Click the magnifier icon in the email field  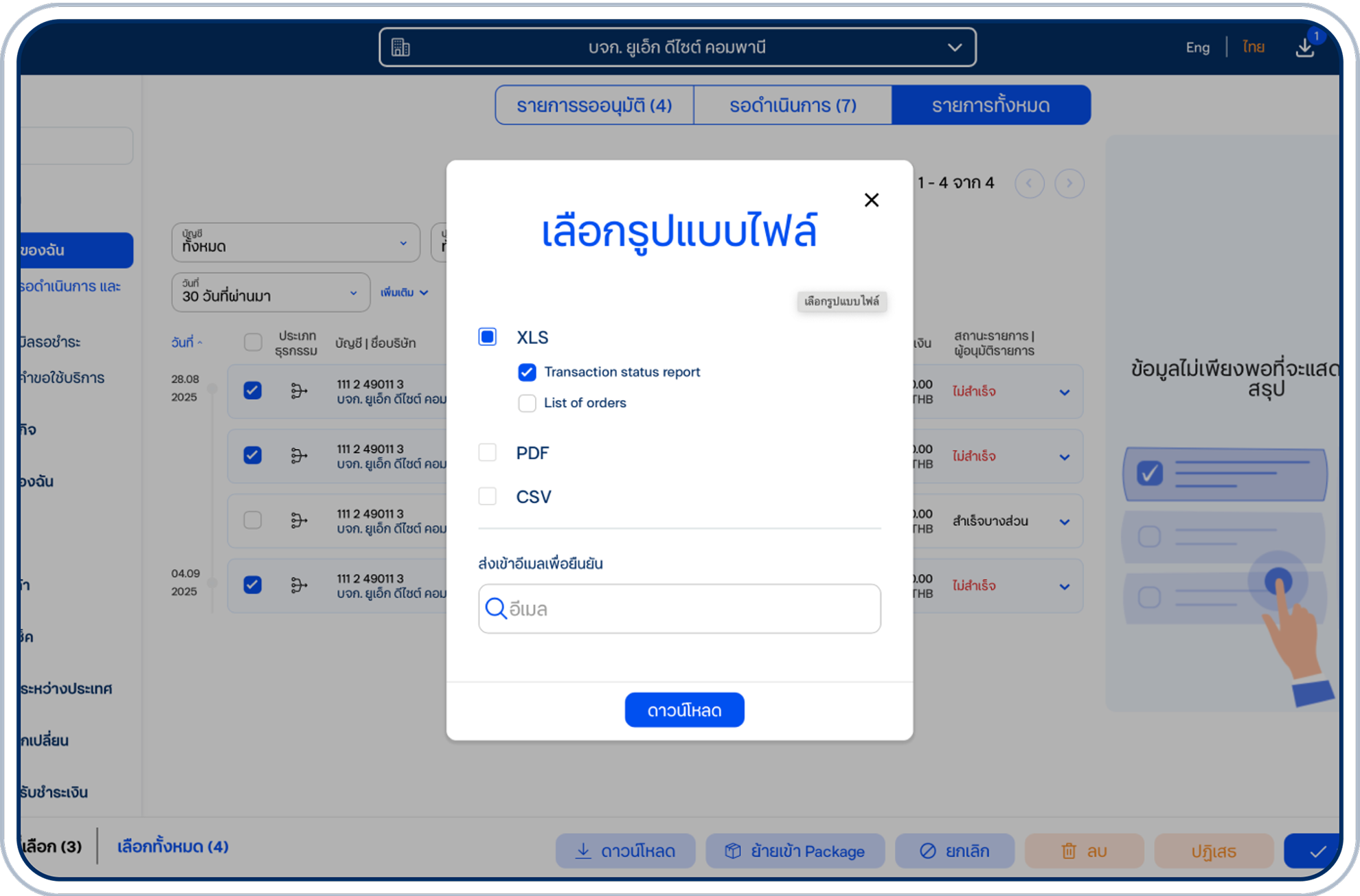(496, 608)
